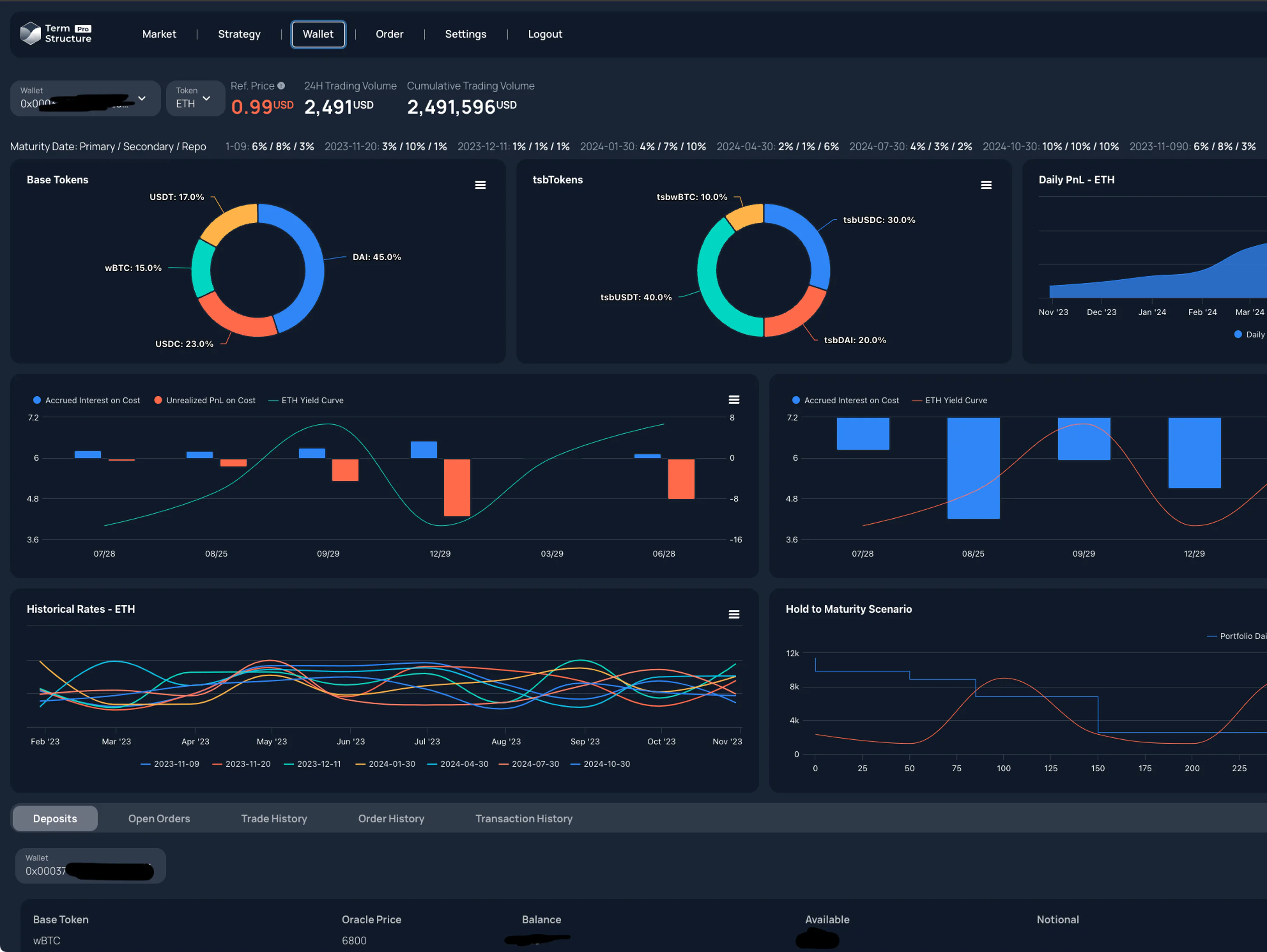Click the 'wBTC: 15.0%' label

tap(133, 268)
